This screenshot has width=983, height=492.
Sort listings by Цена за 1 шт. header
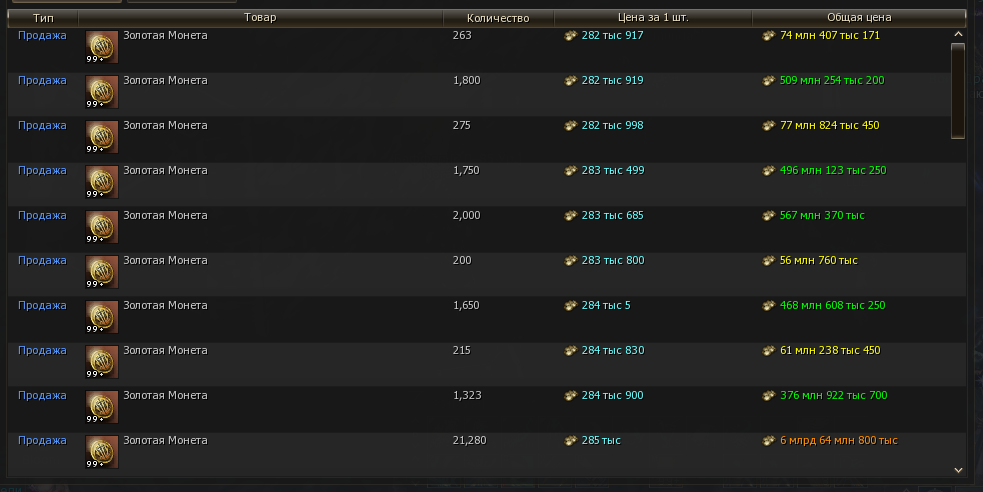(654, 18)
